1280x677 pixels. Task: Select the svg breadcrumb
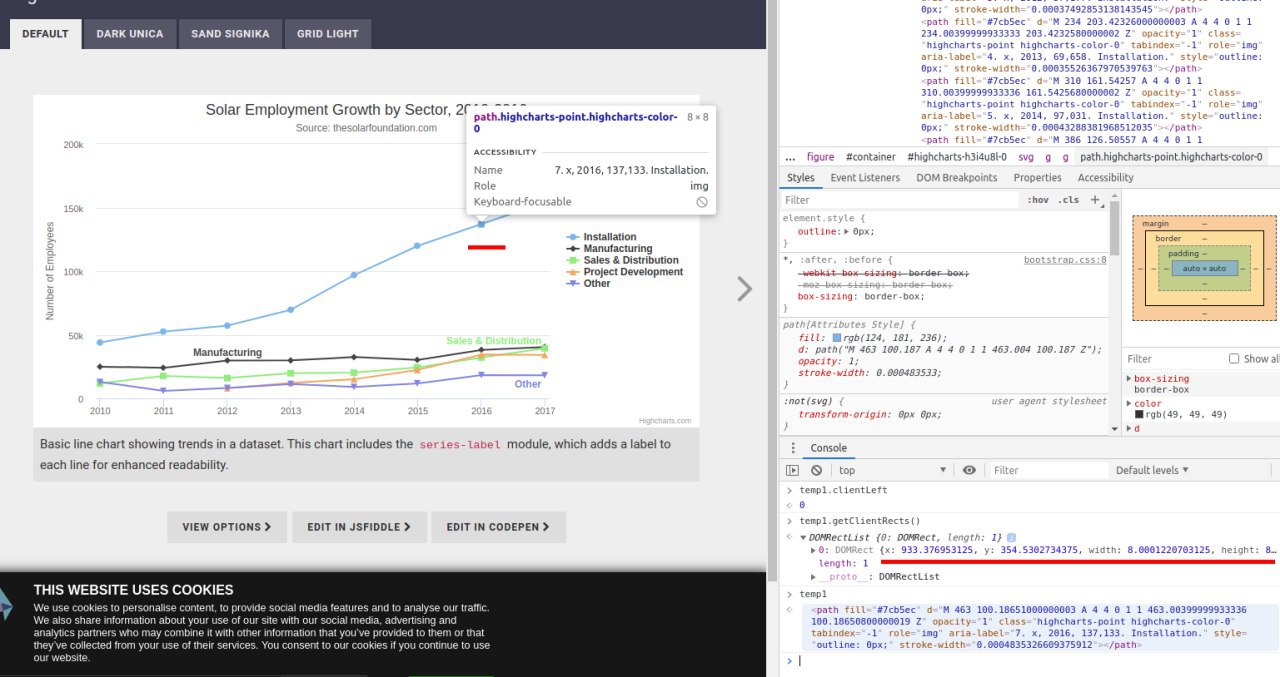(1026, 157)
